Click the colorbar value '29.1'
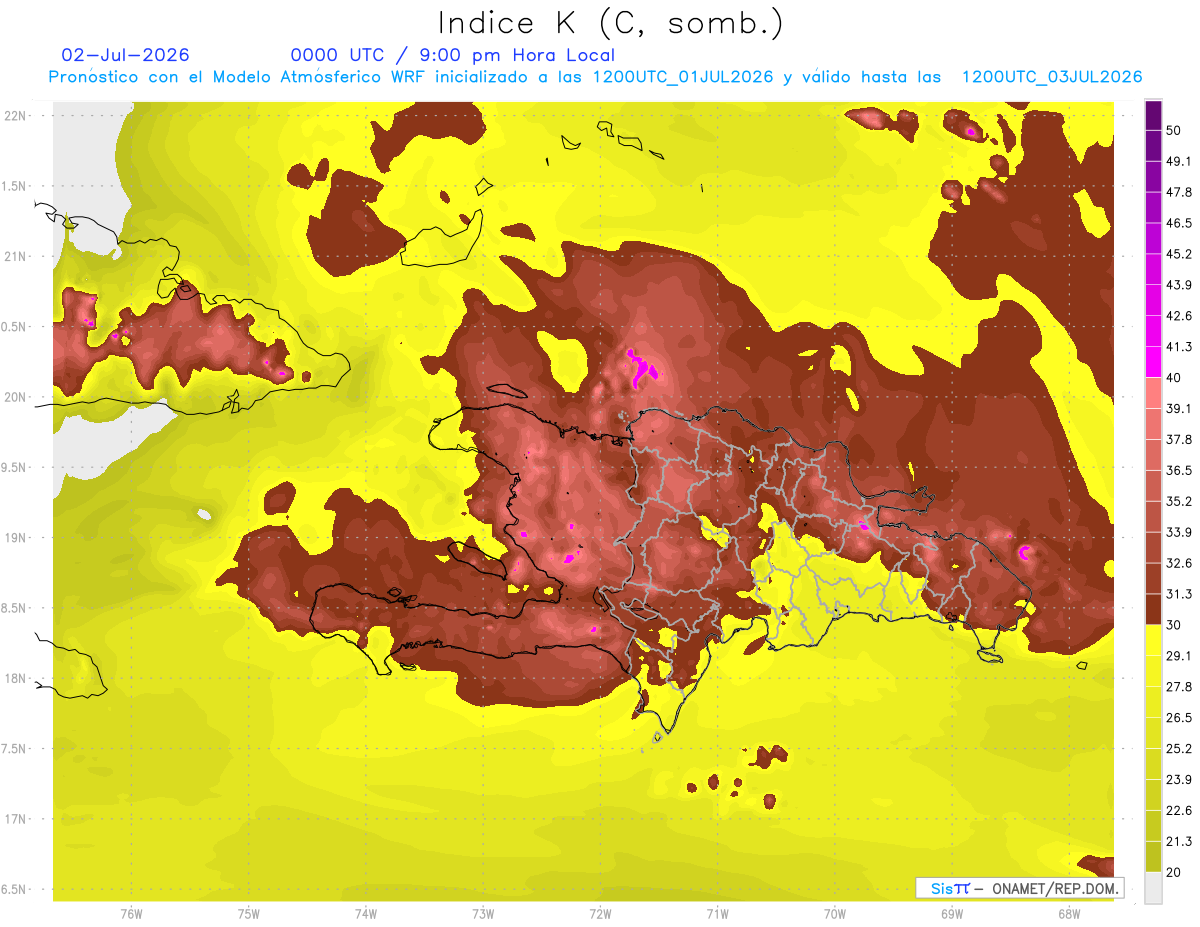1200x927 pixels. [1179, 656]
